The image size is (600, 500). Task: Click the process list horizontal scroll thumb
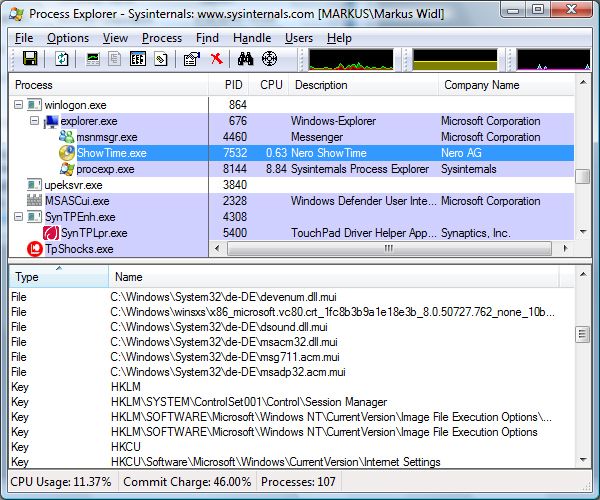pyautogui.click(x=389, y=248)
